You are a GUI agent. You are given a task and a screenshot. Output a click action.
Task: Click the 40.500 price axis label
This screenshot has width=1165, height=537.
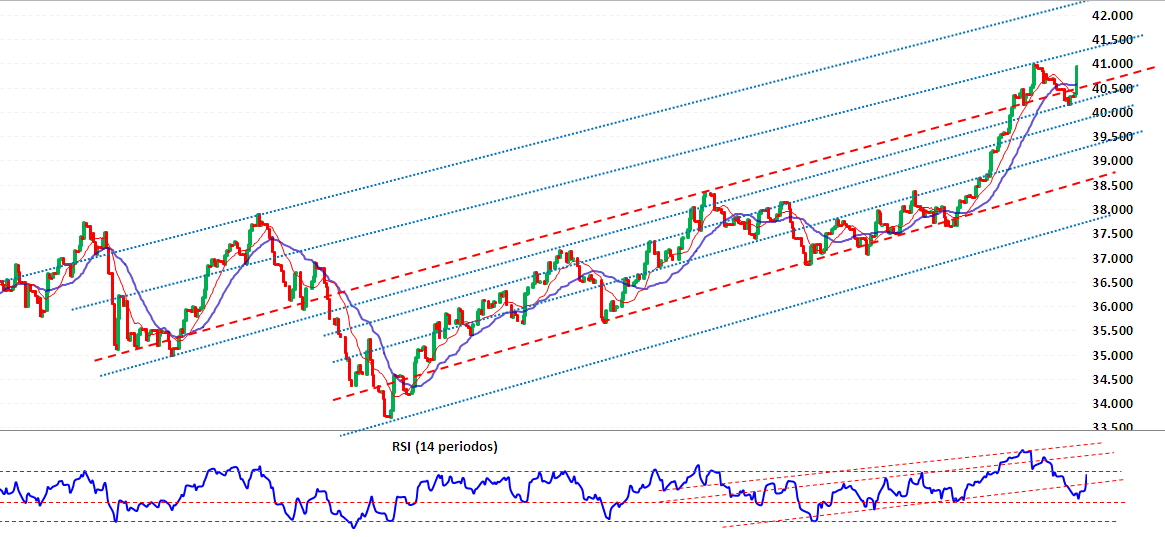pyautogui.click(x=1112, y=88)
